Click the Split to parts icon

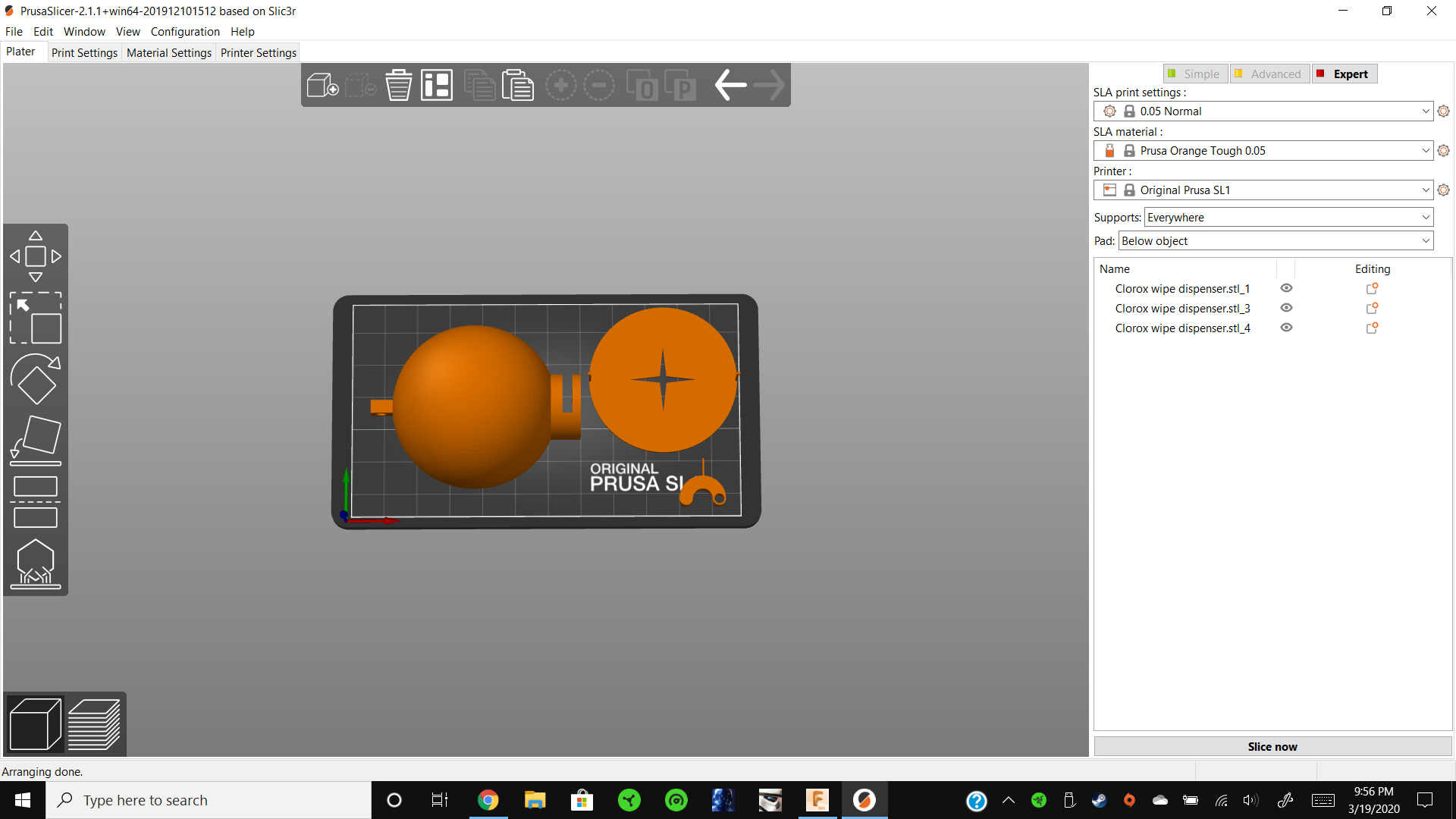coord(680,85)
